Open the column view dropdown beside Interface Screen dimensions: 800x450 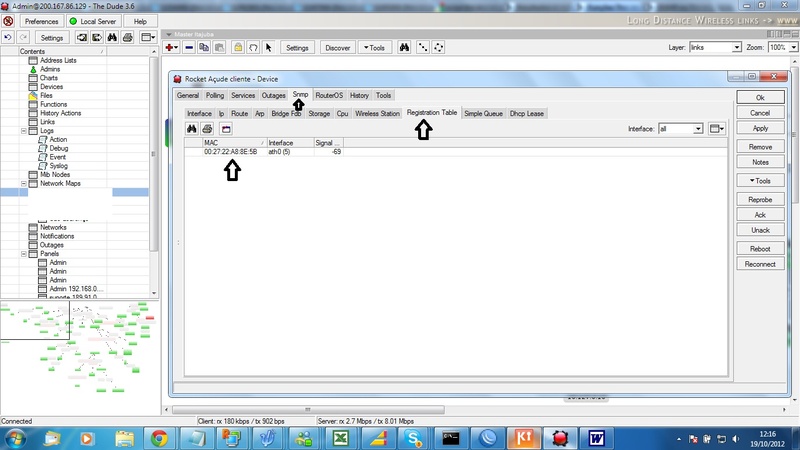717,129
